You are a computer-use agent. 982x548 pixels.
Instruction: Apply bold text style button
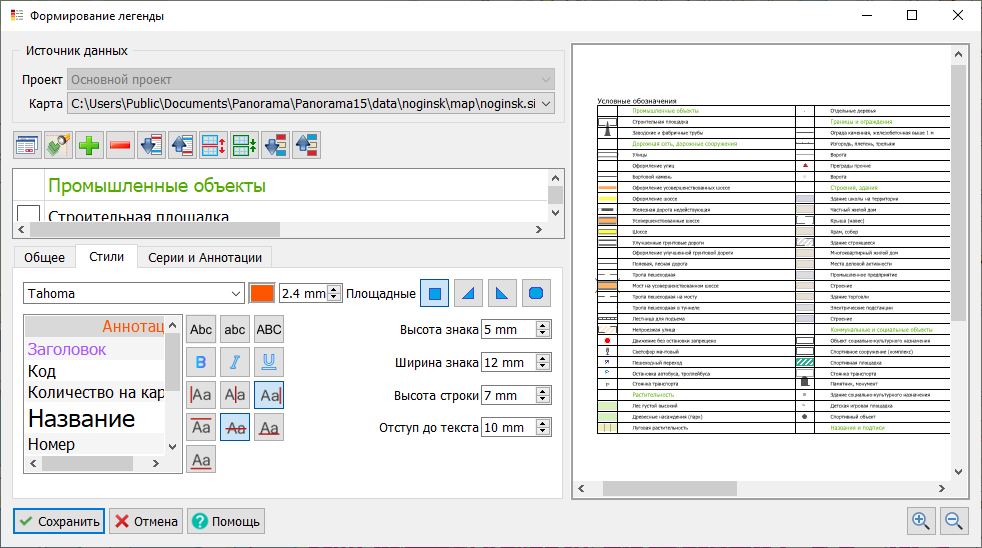tap(201, 362)
